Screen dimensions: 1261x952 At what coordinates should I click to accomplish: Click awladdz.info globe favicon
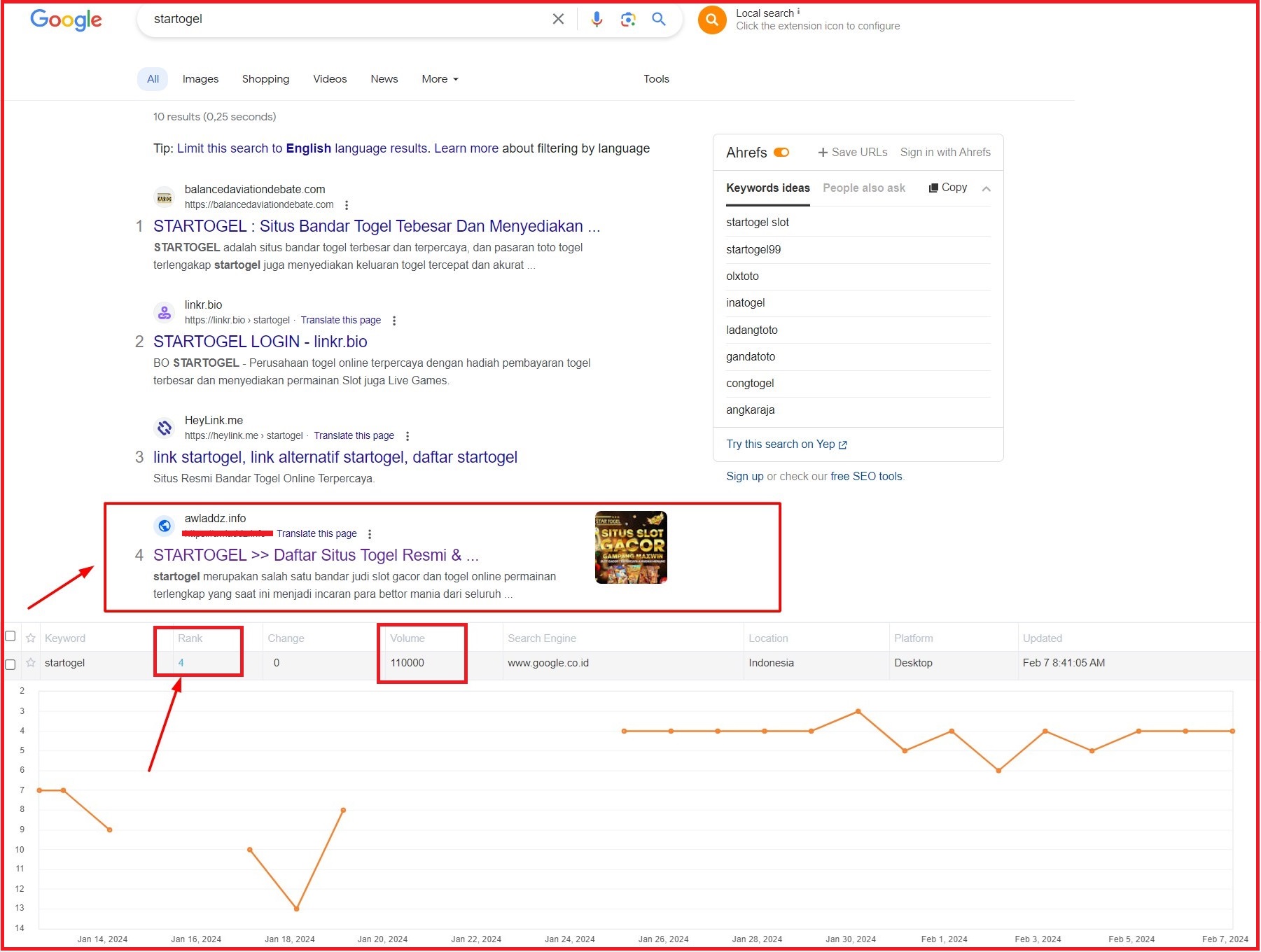[x=165, y=526]
